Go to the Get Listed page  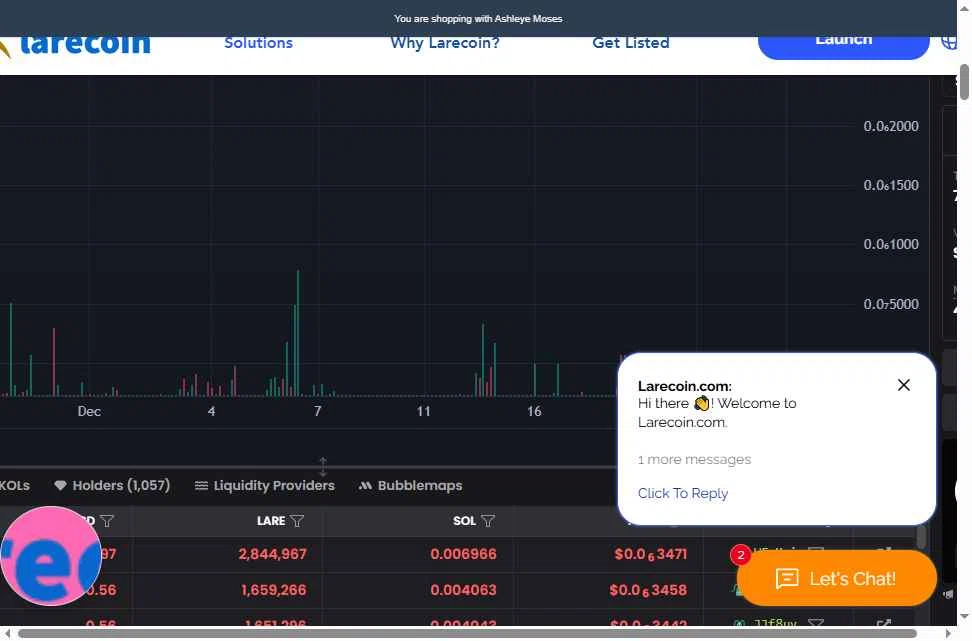(630, 43)
